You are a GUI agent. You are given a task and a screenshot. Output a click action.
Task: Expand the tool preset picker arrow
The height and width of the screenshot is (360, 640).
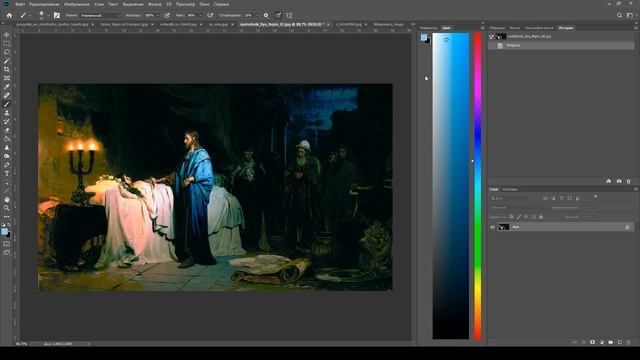29,16
